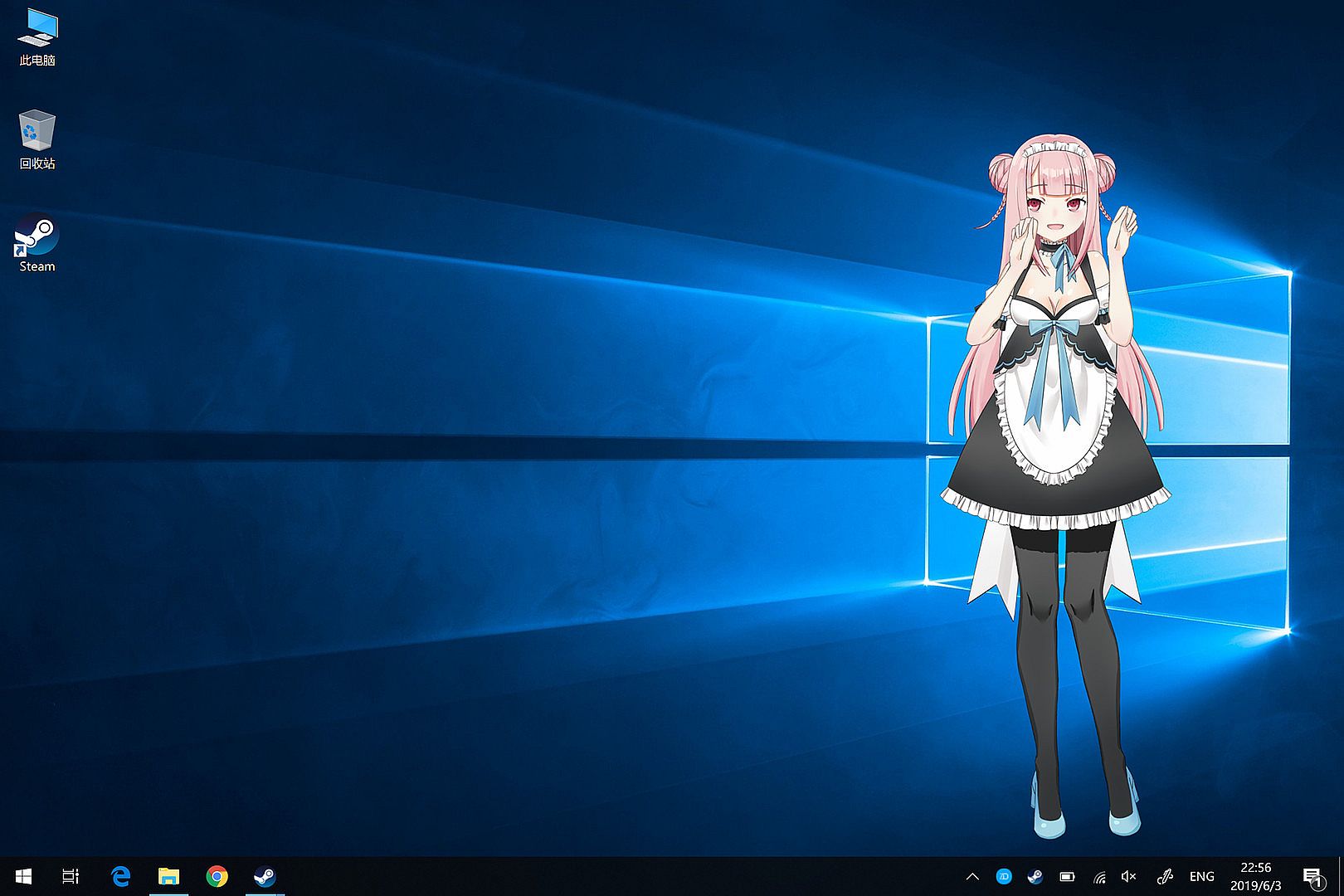Click the blue round tray icon

1004,876
